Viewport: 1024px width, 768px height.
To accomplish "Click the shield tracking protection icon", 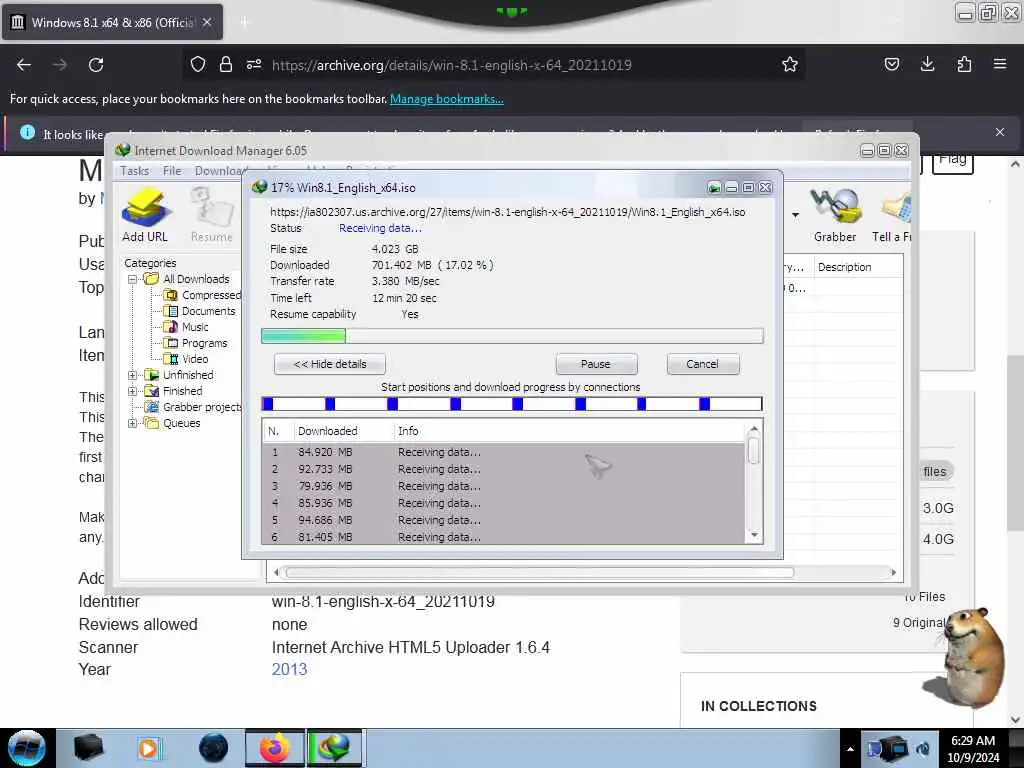I will (x=198, y=64).
